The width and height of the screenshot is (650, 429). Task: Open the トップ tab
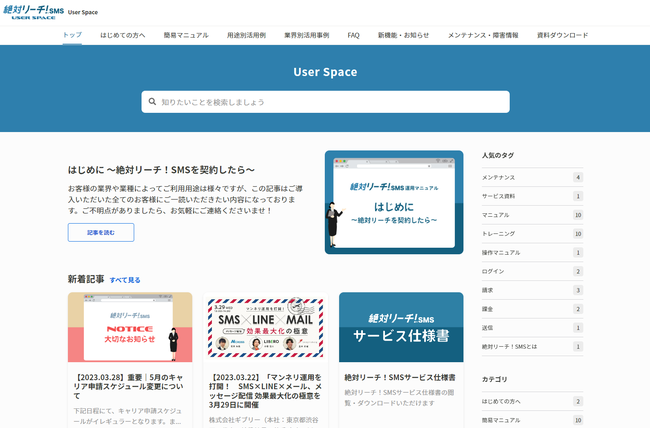click(72, 35)
